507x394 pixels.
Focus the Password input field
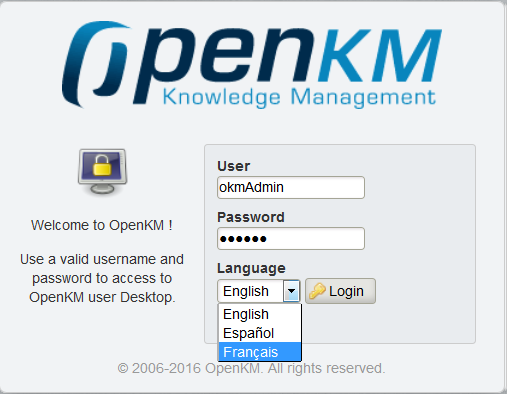click(291, 238)
